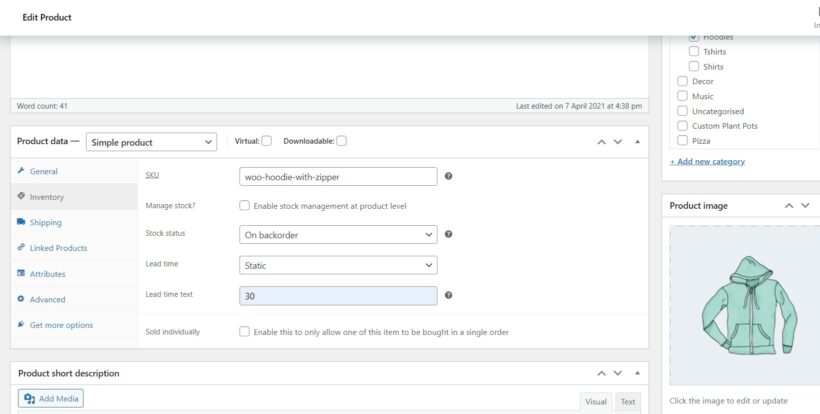The image size is (820, 414).
Task: Click the Add new category link
Action: pos(707,162)
